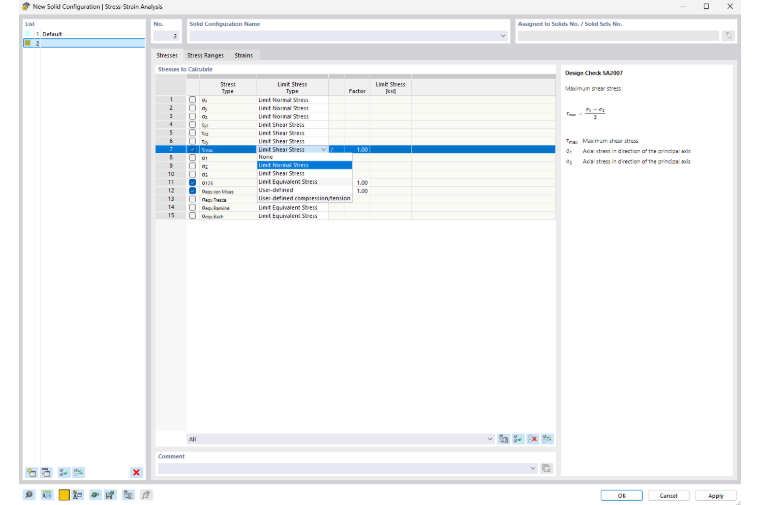Viewport: 760px width, 505px height.
Task: Delete the configuration with the red X icon
Action: pyautogui.click(x=136, y=472)
